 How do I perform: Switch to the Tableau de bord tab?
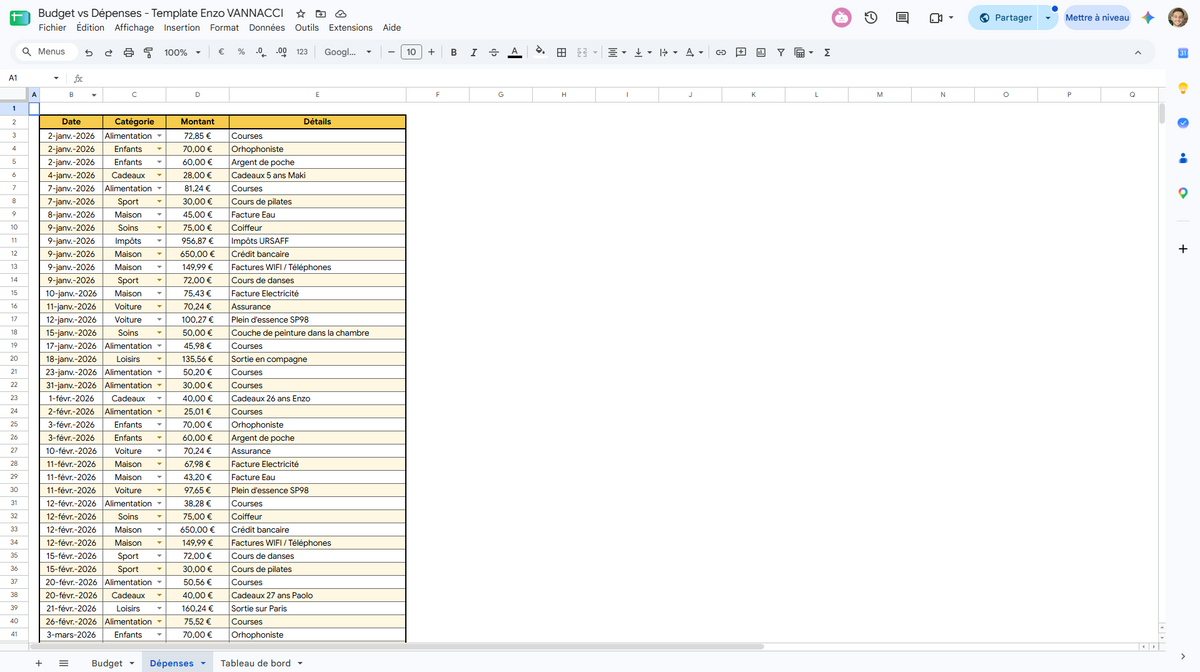point(256,663)
